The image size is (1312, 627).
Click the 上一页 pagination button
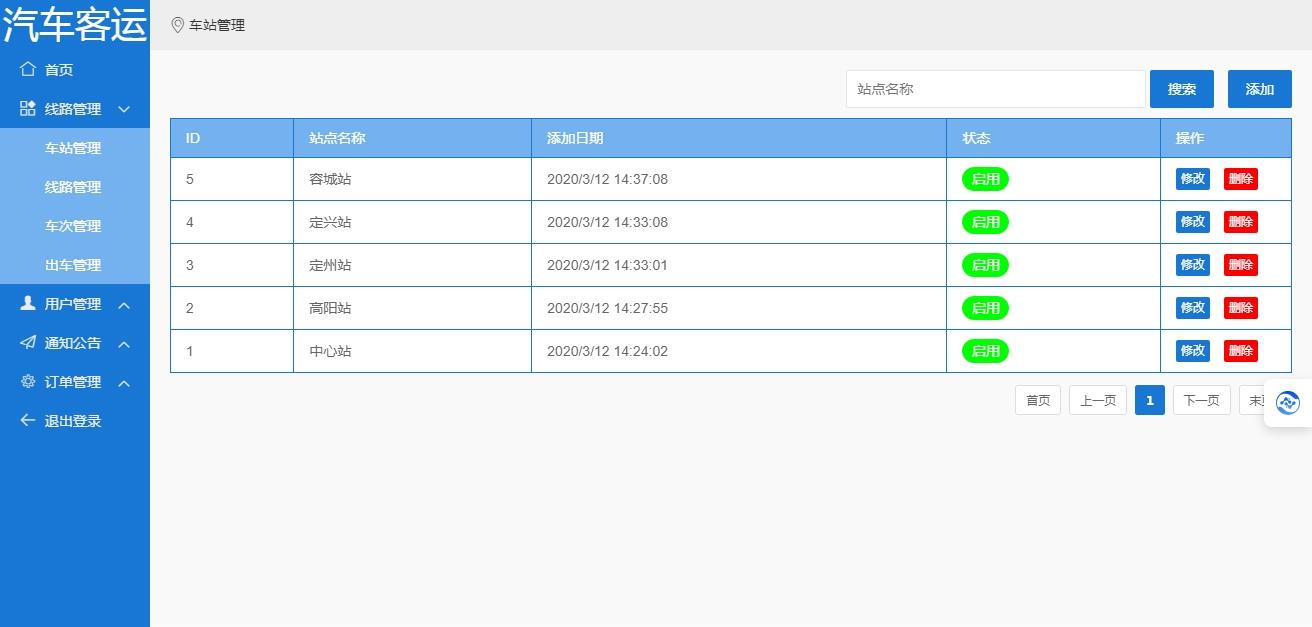(1098, 400)
